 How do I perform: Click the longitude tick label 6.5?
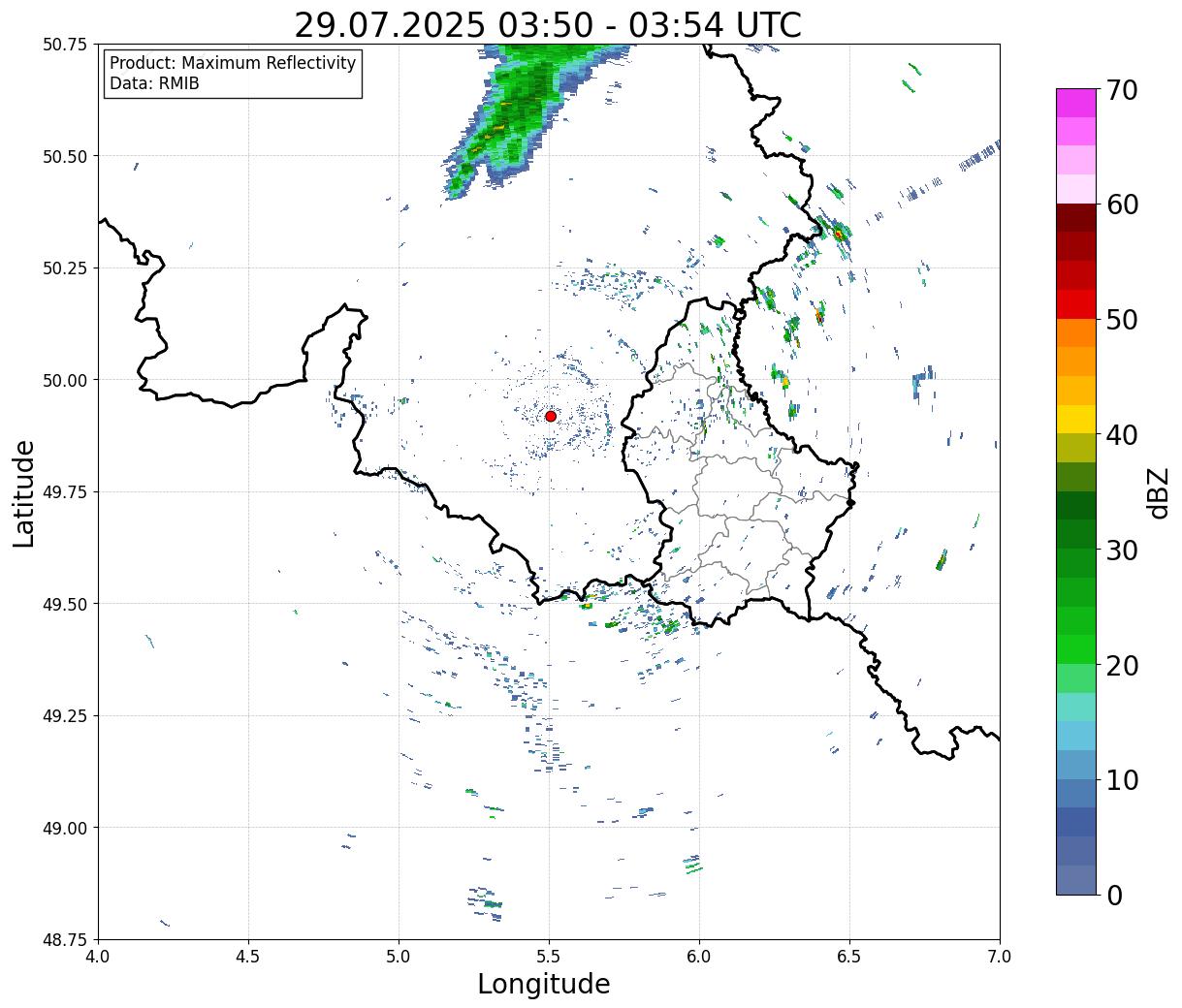coord(849,956)
